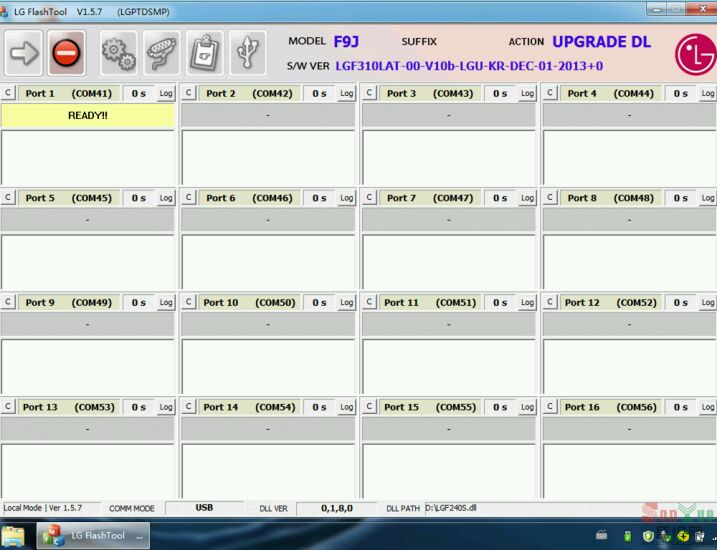This screenshot has width=717, height=550.
Task: Open the Log for Port 3
Action: tap(527, 93)
